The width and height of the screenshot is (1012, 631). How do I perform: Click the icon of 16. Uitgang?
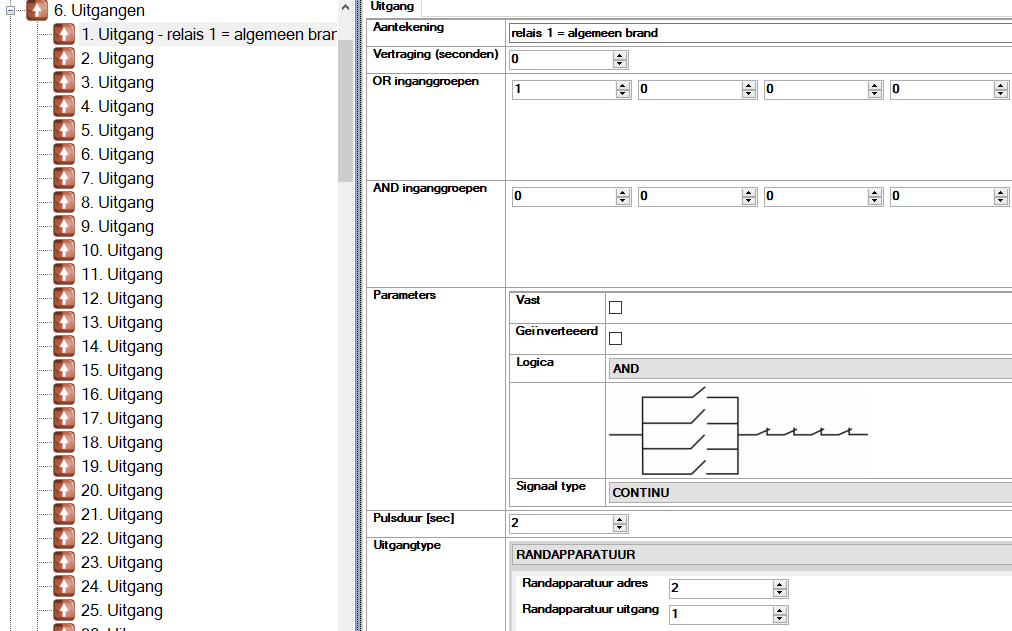pyautogui.click(x=64, y=394)
